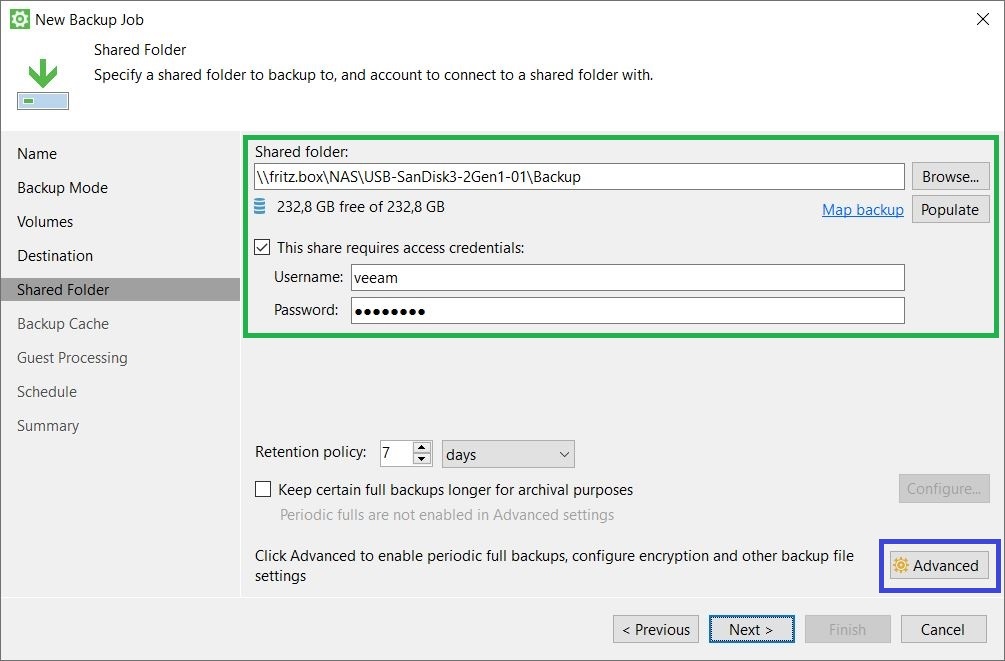Go to the Backup Mode step

click(64, 187)
